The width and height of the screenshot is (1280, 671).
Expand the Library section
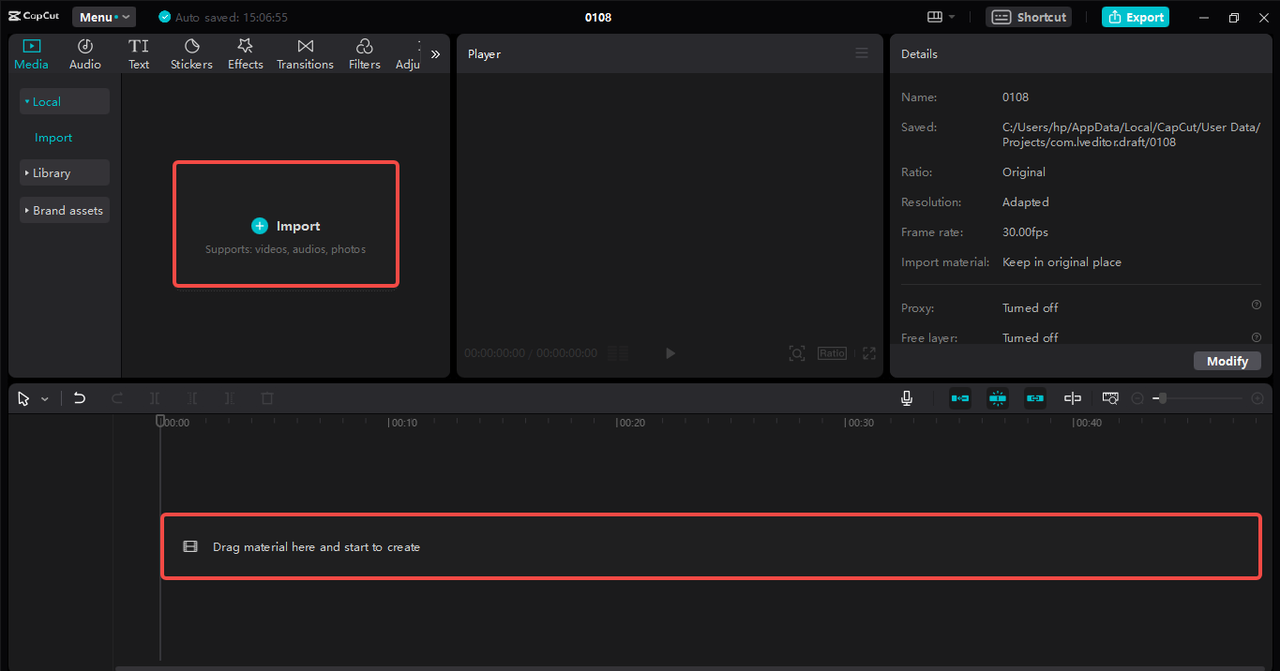64,173
